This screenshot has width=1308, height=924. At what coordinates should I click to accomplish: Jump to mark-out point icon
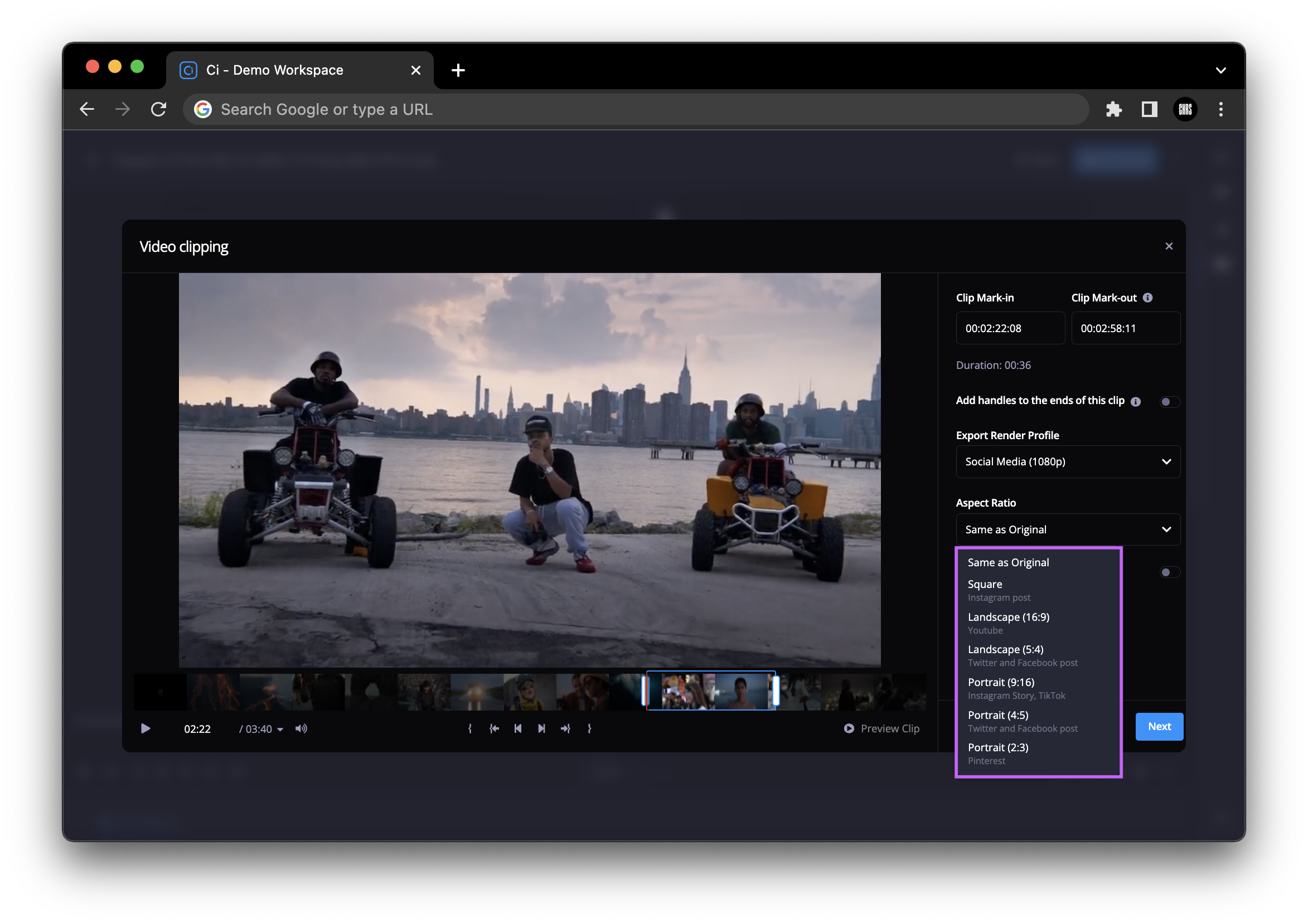[565, 728]
